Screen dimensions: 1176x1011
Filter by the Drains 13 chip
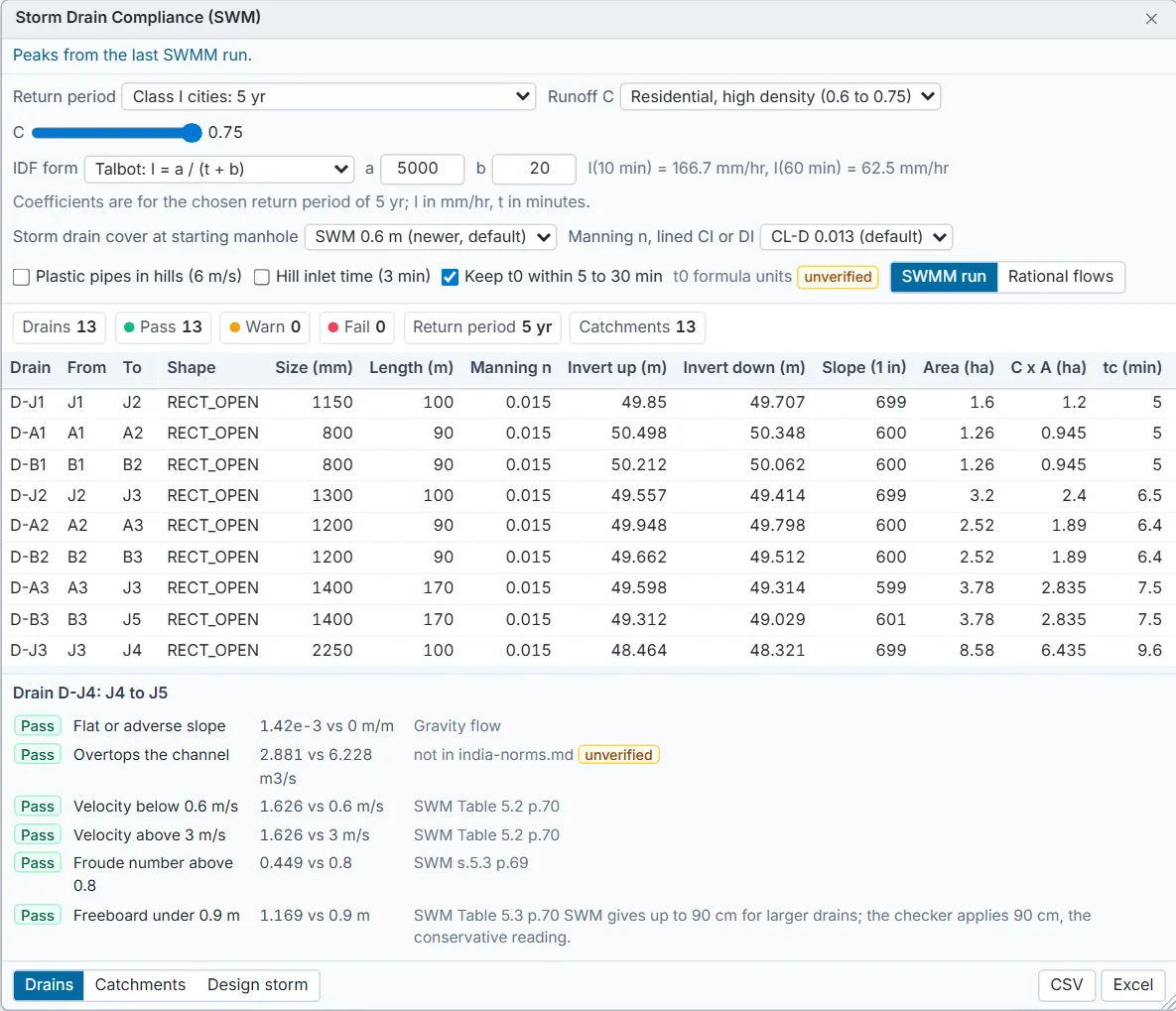pos(60,327)
